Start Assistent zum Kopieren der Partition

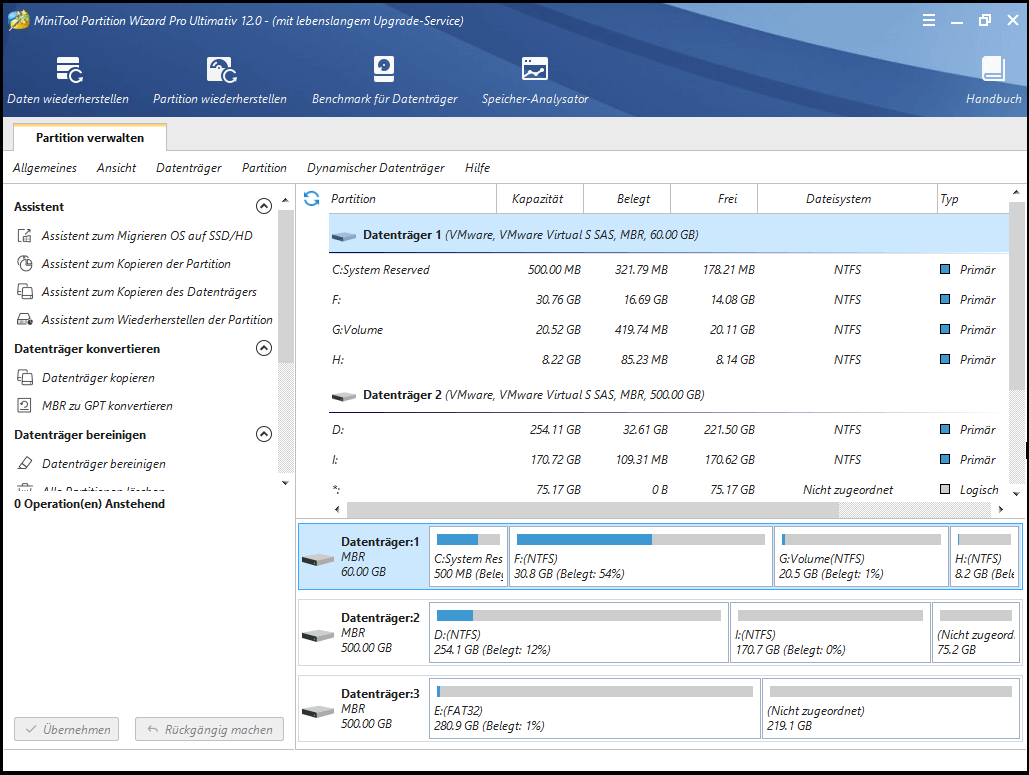(x=136, y=264)
